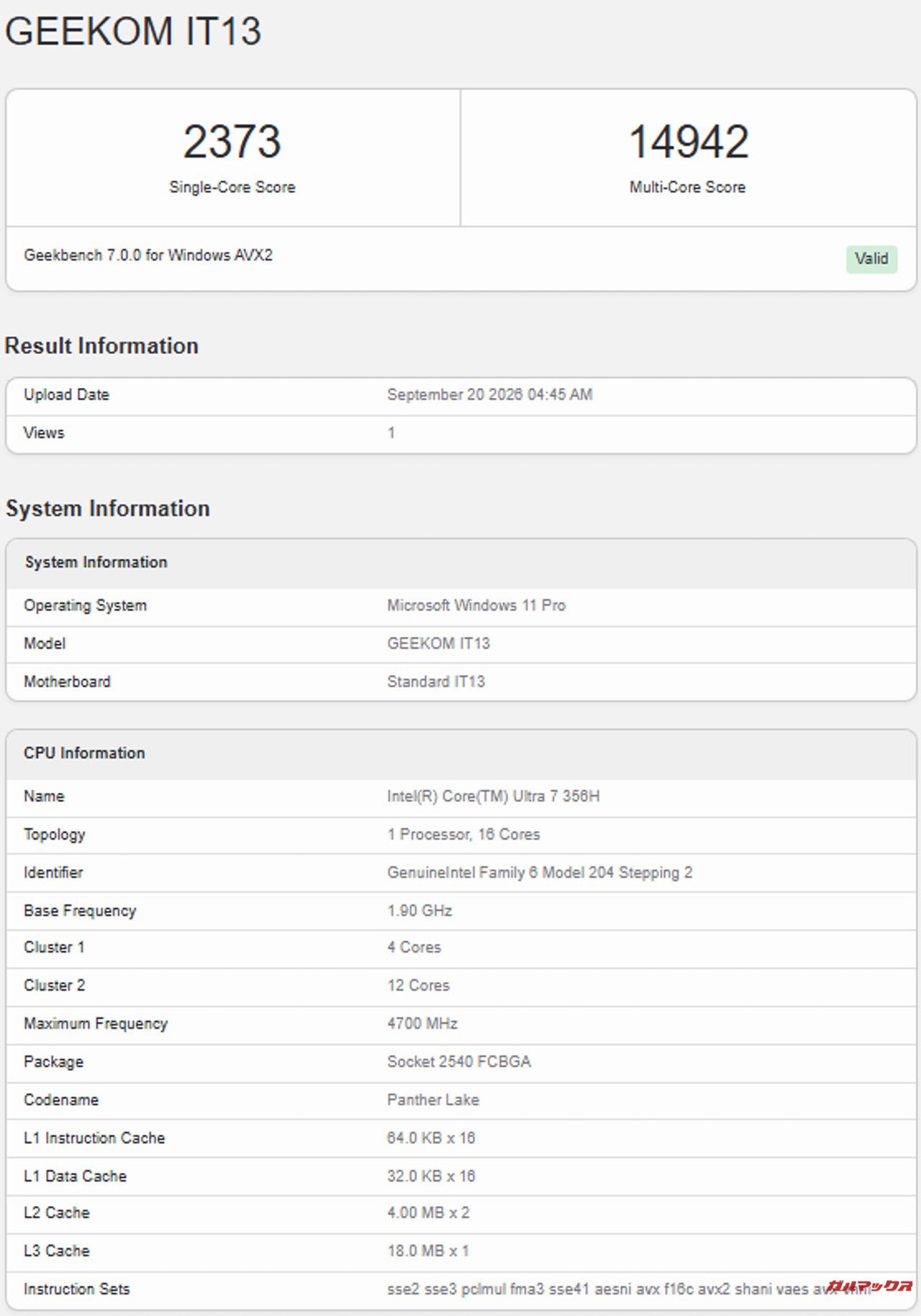921x1316 pixels.
Task: Click the 'L1 Instruction Cache' row label
Action: 94,1138
